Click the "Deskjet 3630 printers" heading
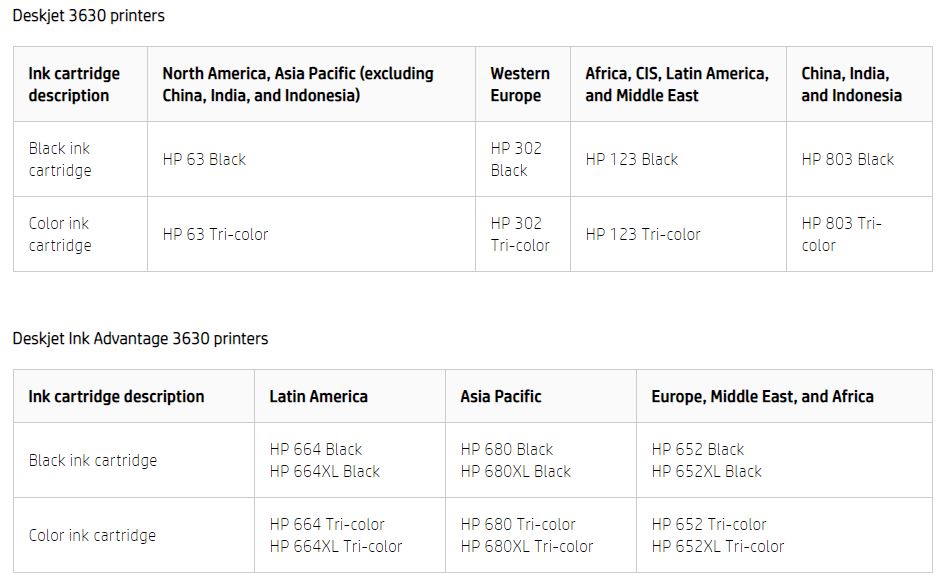The image size is (943, 580). 89,16
